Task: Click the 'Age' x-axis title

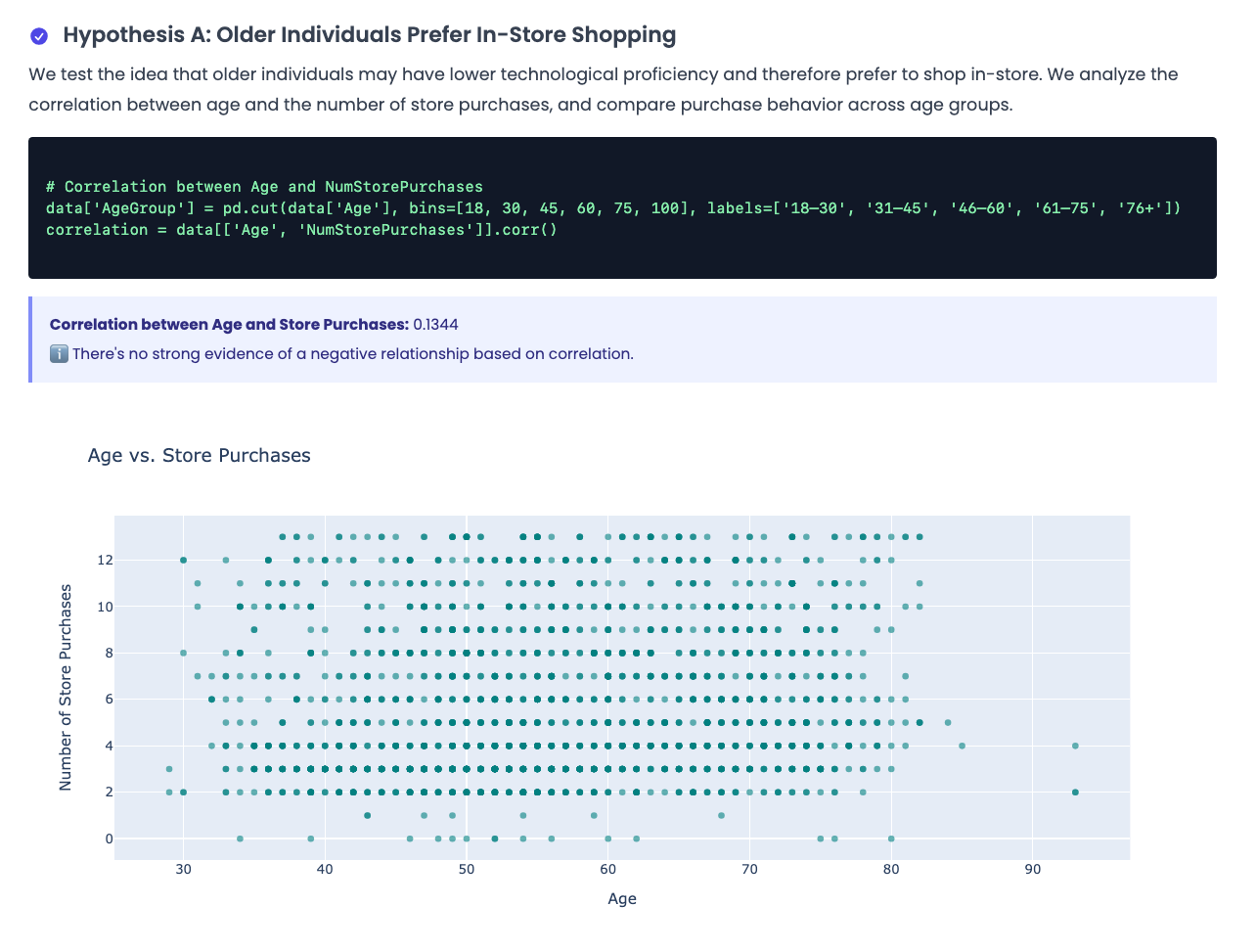Action: (x=621, y=898)
